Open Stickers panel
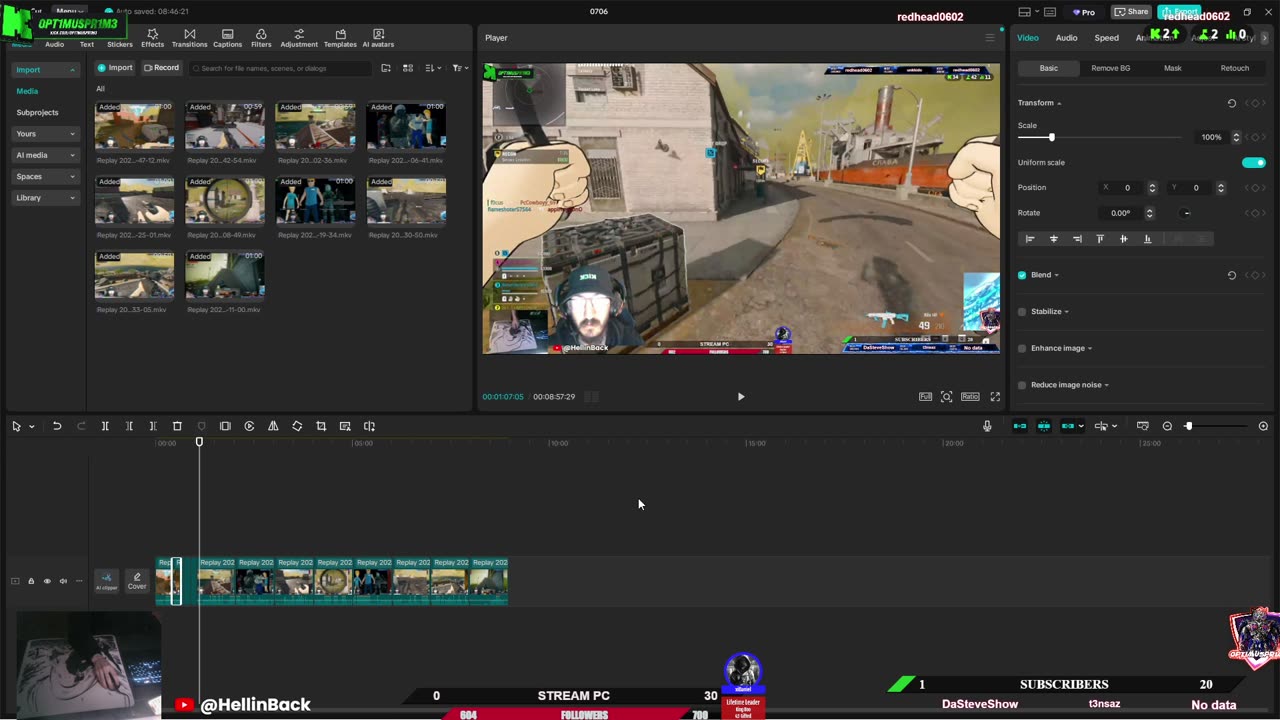Image resolution: width=1280 pixels, height=720 pixels. coord(120,38)
